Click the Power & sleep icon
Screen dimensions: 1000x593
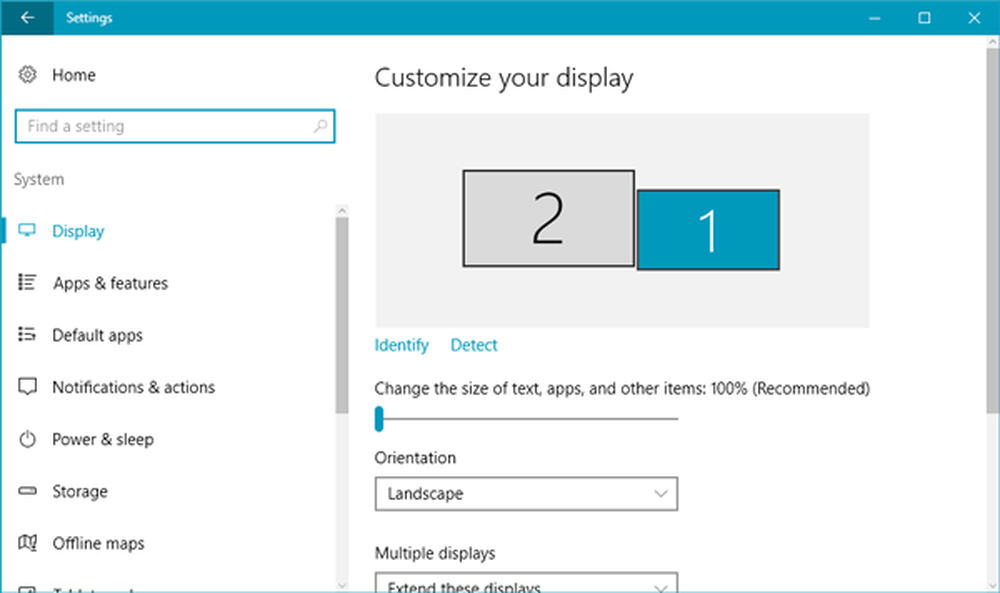coord(27,439)
